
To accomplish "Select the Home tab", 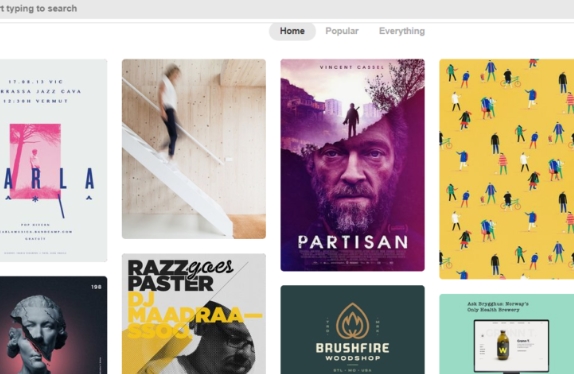I will [x=292, y=31].
